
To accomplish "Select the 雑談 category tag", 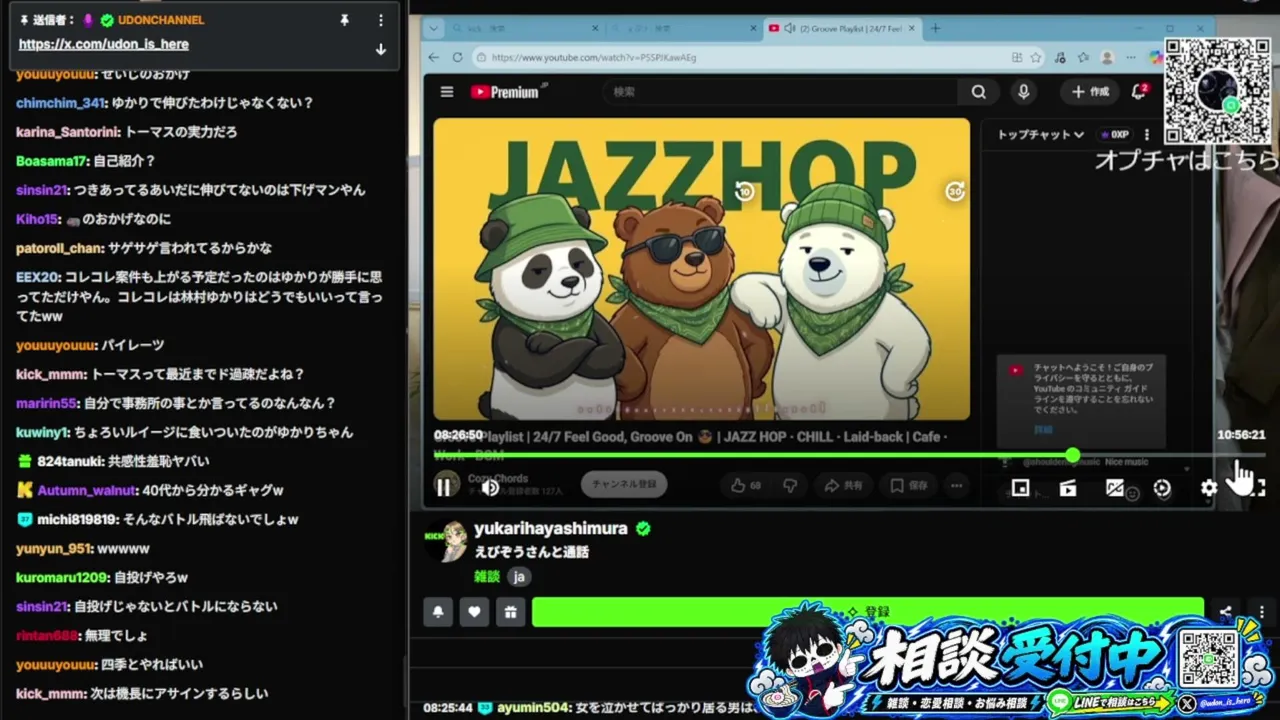I will click(487, 577).
